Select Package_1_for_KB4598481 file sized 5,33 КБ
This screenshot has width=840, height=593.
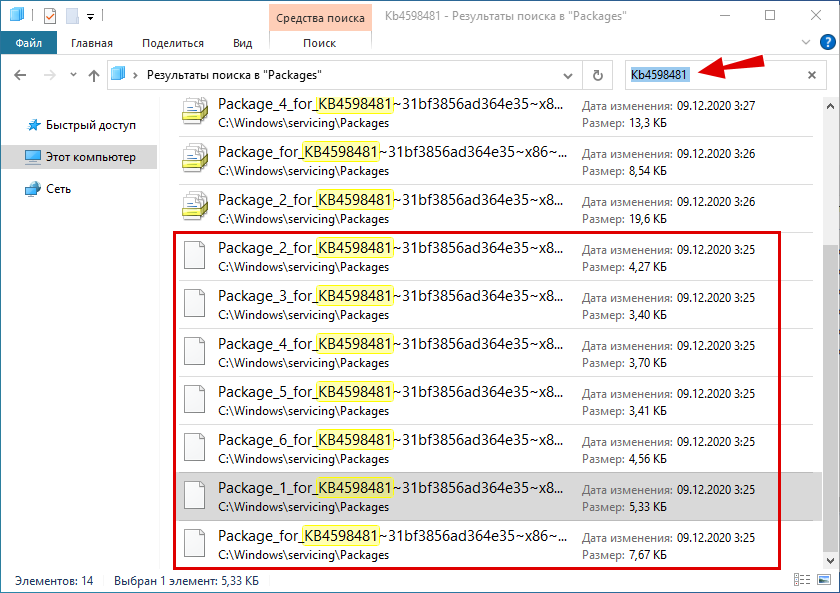pyautogui.click(x=498, y=497)
